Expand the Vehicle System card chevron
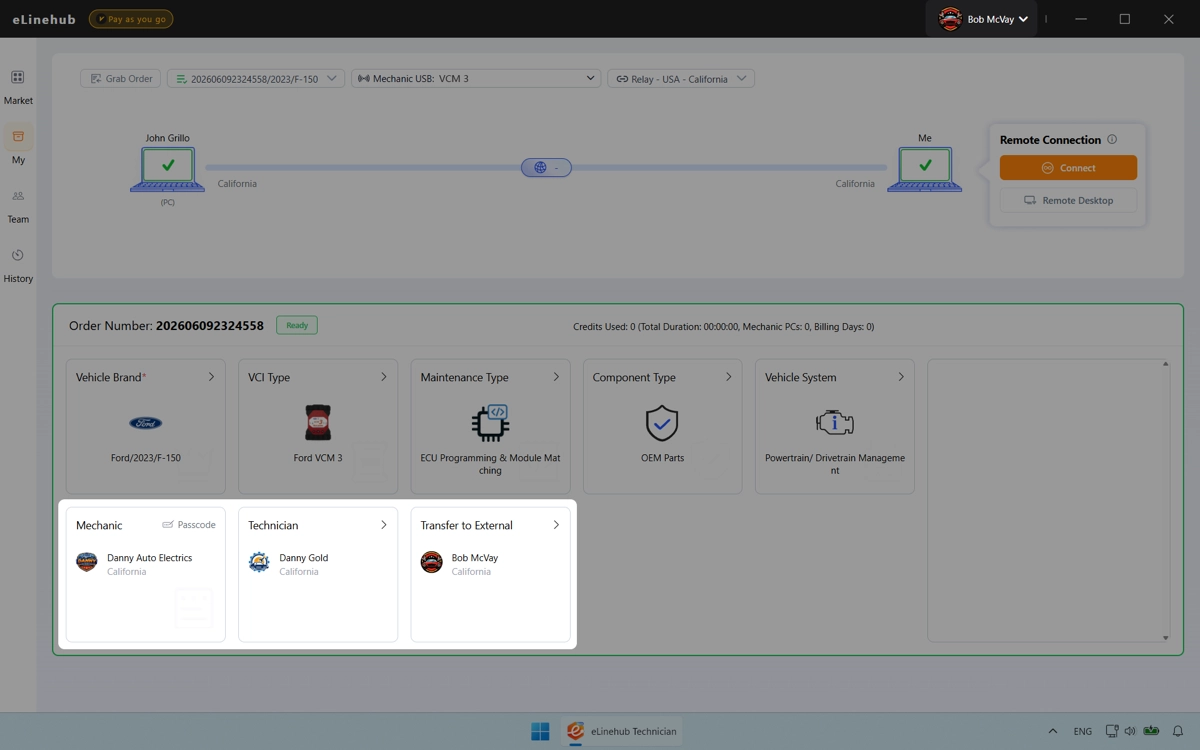The image size is (1200, 750). (900, 377)
